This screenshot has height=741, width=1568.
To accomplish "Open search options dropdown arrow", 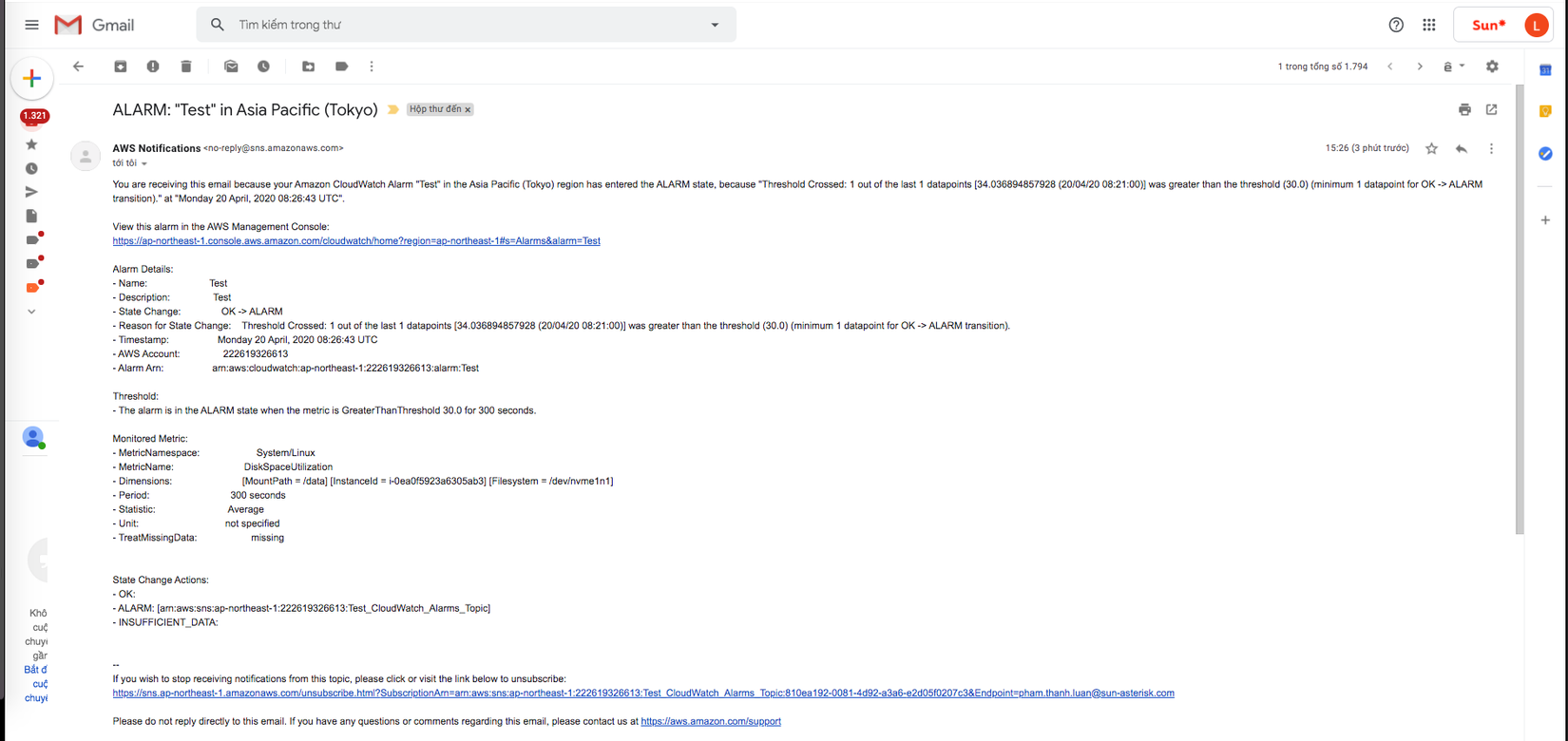I will [x=715, y=25].
